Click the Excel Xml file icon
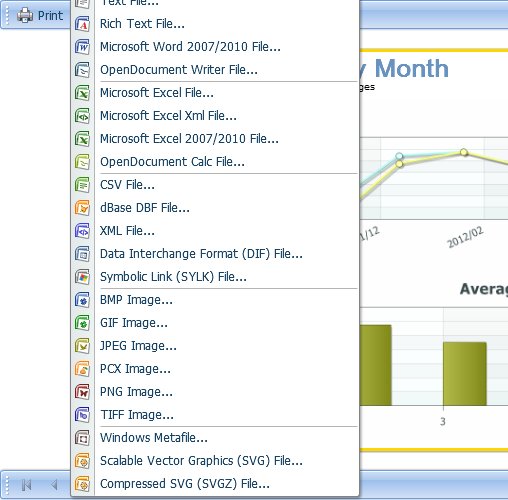508x500 pixels. (x=82, y=116)
